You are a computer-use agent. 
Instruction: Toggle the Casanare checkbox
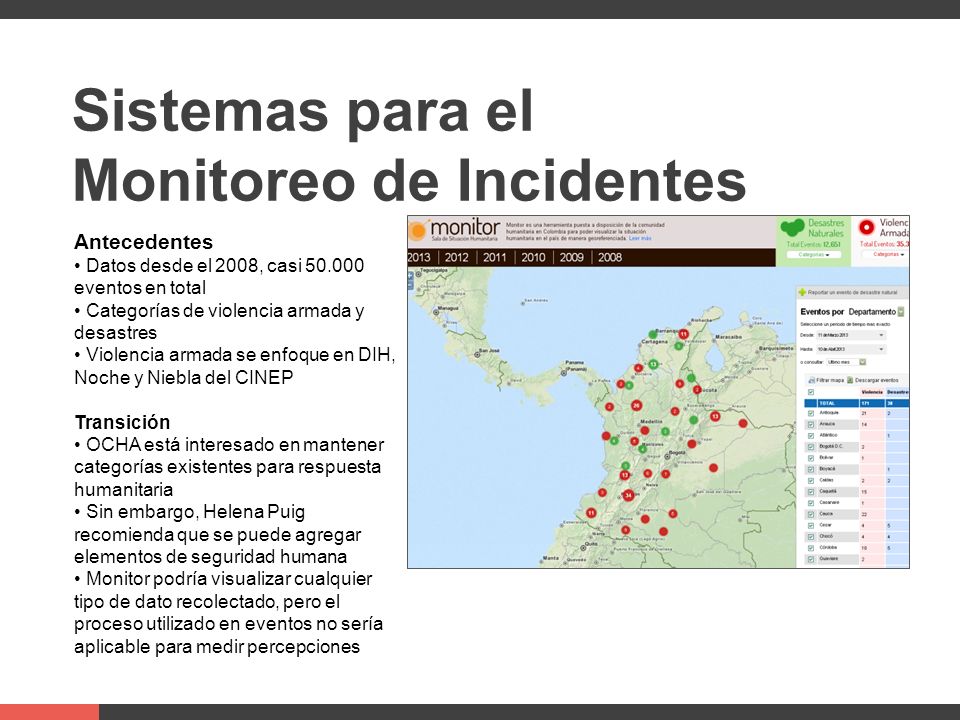tap(811, 503)
